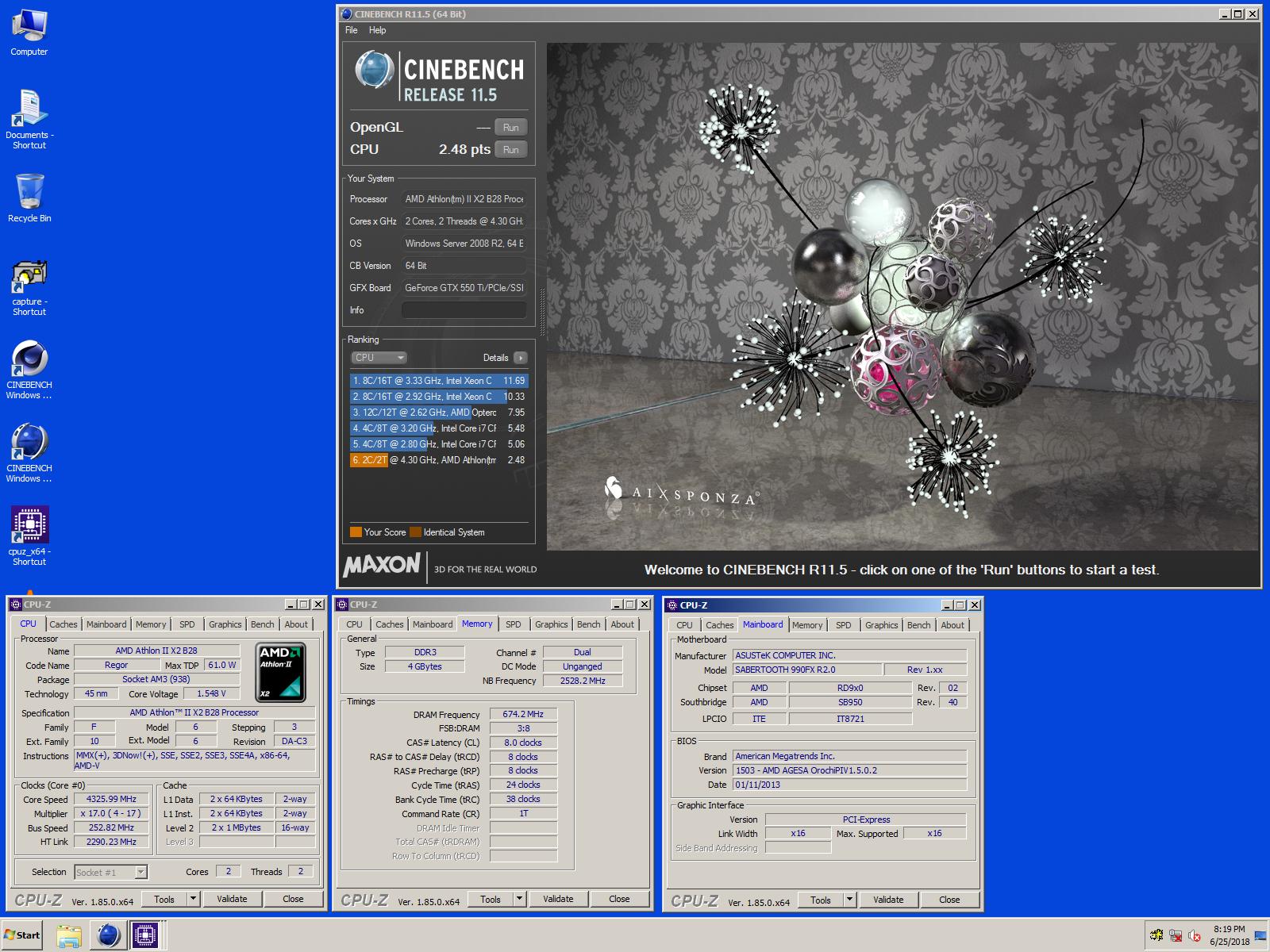The height and width of the screenshot is (952, 1270).
Task: Switch to CINEBENCH taskbar button
Action: coord(107,935)
